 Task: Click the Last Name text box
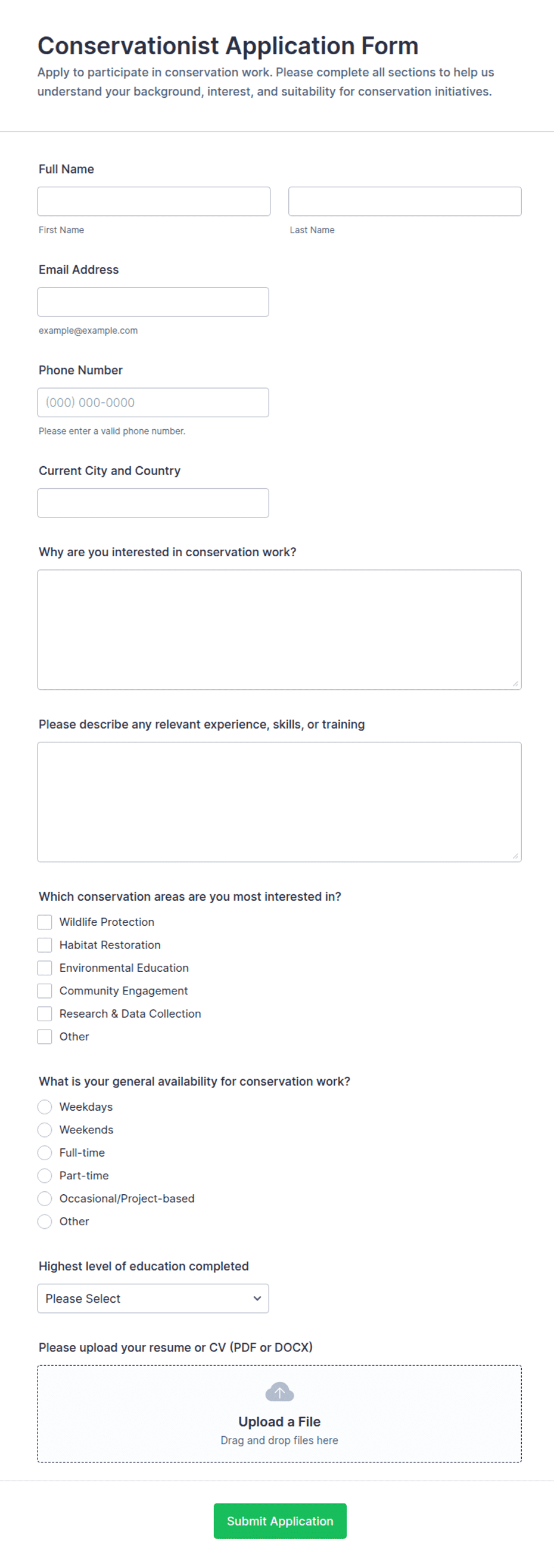click(x=404, y=202)
